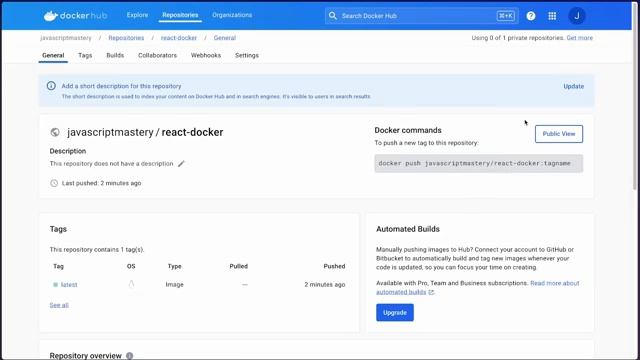Open the user avatar J menu

coord(577,16)
